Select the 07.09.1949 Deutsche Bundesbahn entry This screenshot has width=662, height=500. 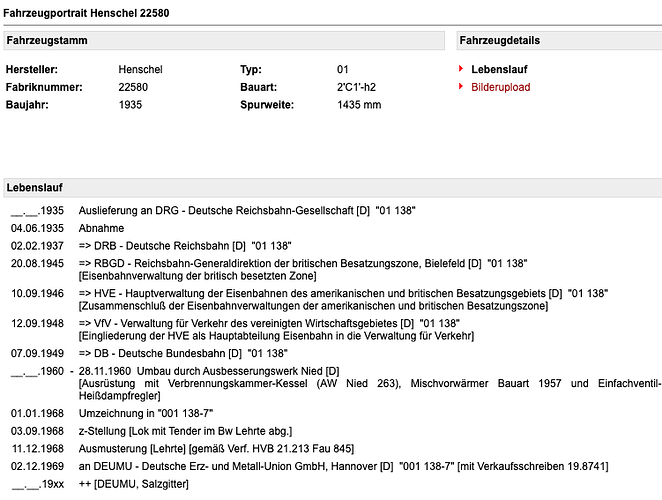click(182, 353)
